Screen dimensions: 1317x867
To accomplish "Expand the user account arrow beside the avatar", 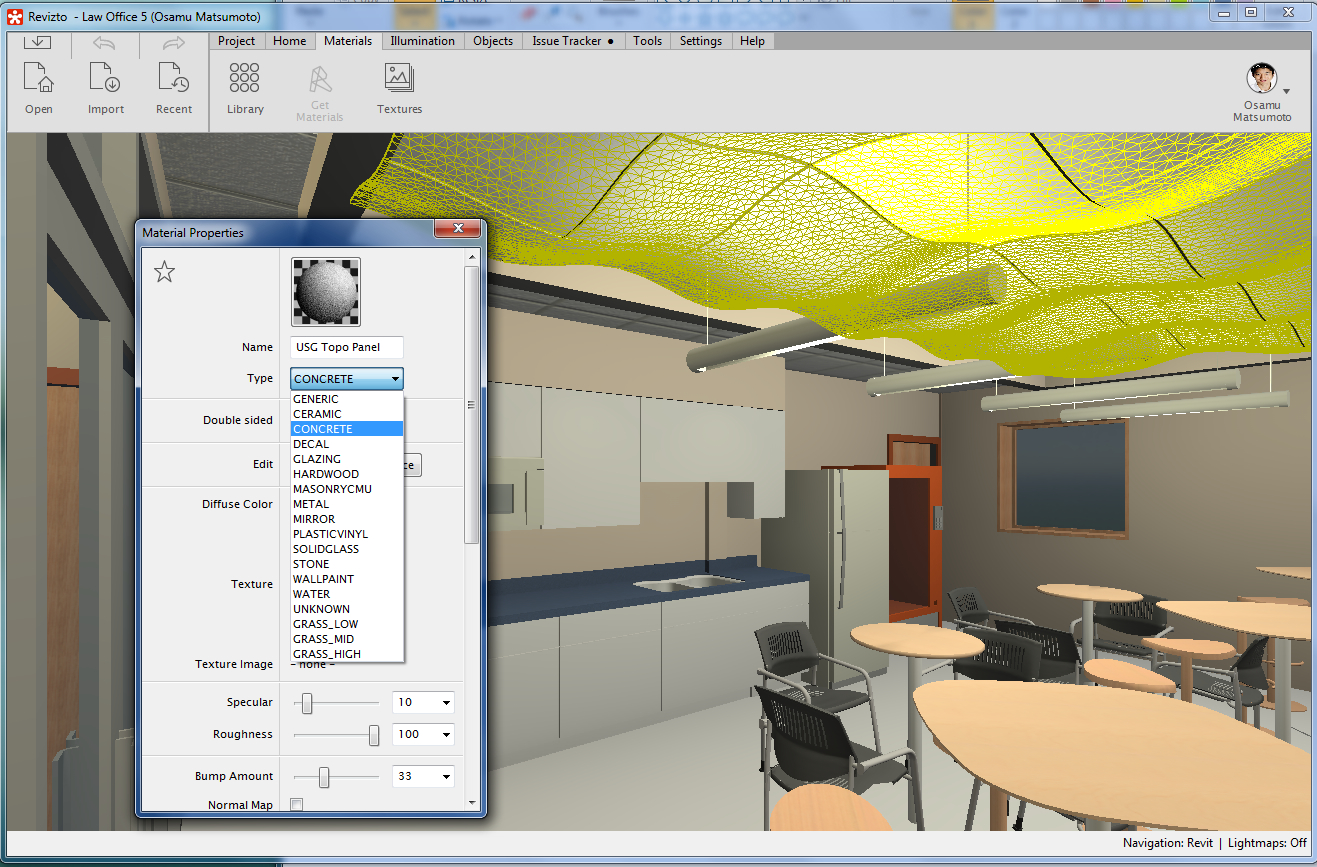I will click(1286, 91).
